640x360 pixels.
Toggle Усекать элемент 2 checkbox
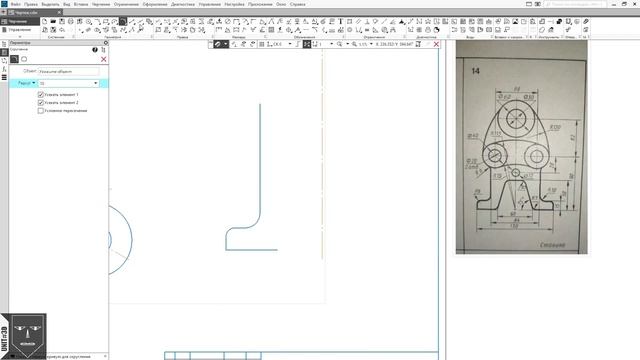40,102
